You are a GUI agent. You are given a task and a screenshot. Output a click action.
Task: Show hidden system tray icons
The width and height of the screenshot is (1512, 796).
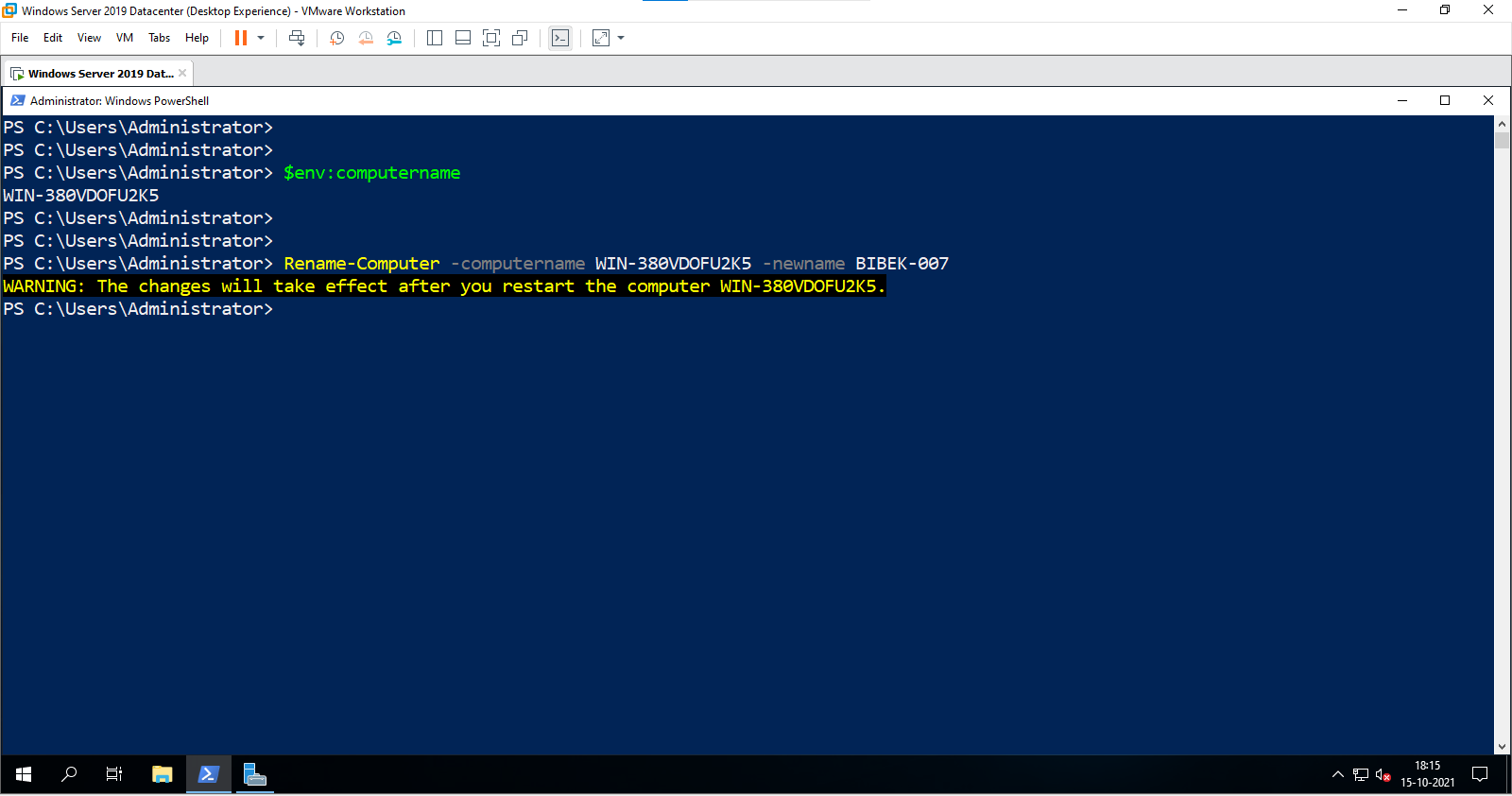1337,774
